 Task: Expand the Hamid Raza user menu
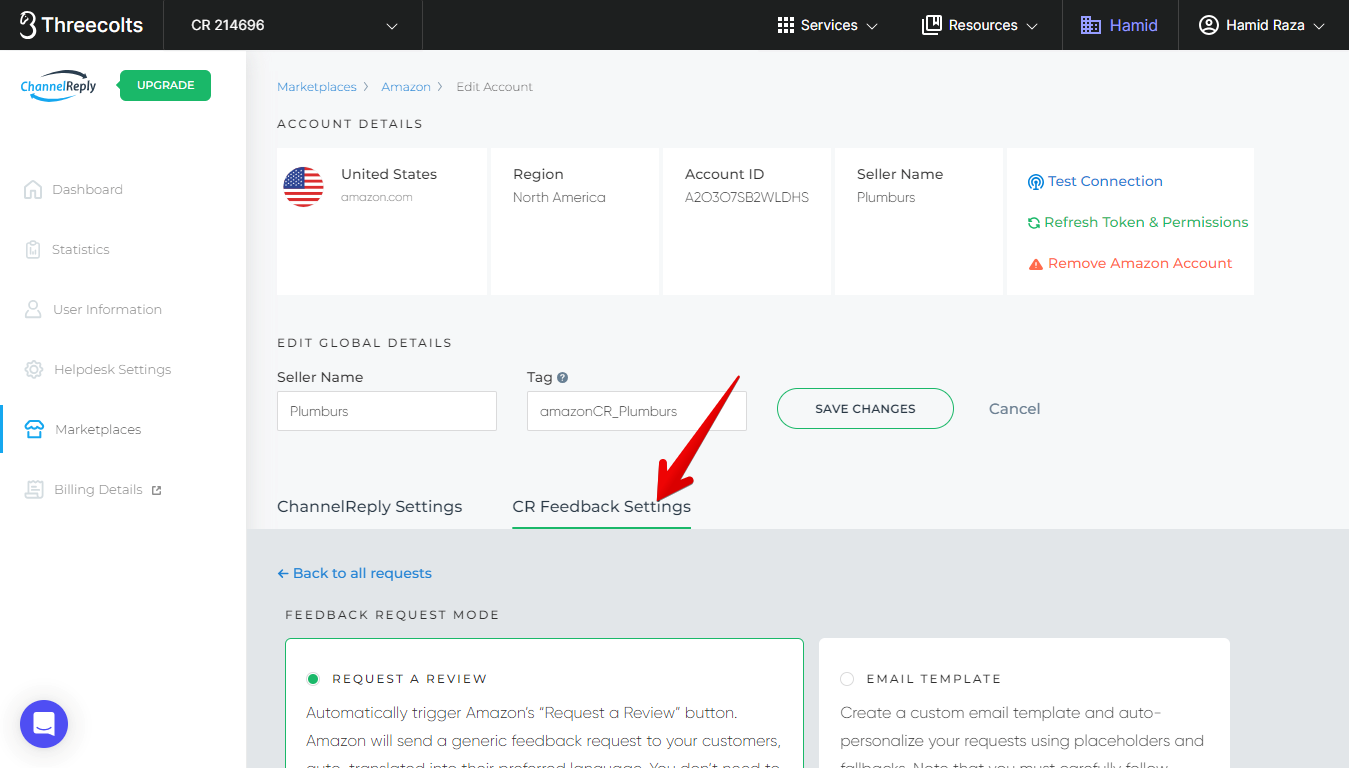pyautogui.click(x=1262, y=25)
